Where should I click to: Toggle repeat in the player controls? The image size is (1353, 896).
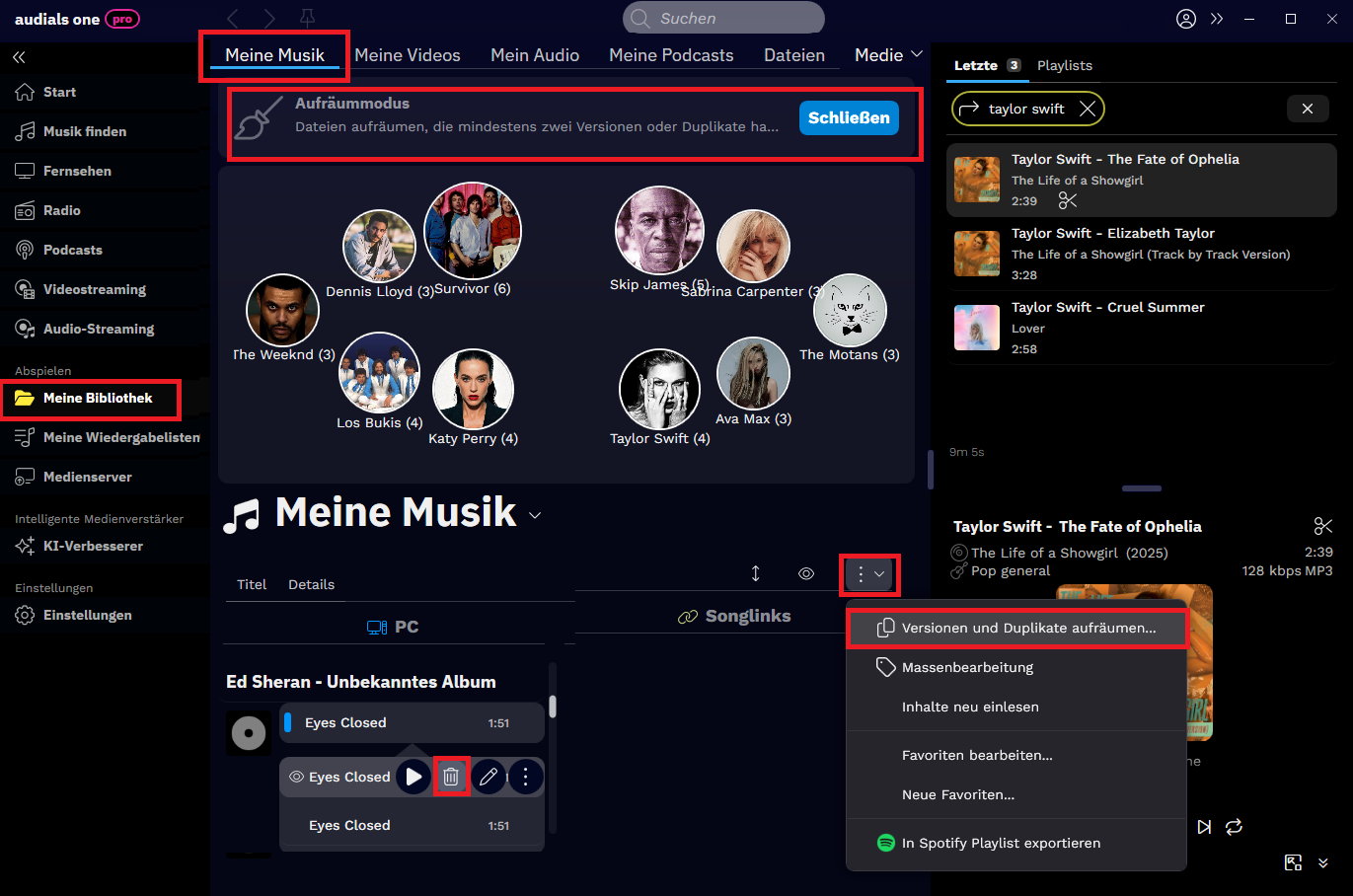tap(1234, 827)
